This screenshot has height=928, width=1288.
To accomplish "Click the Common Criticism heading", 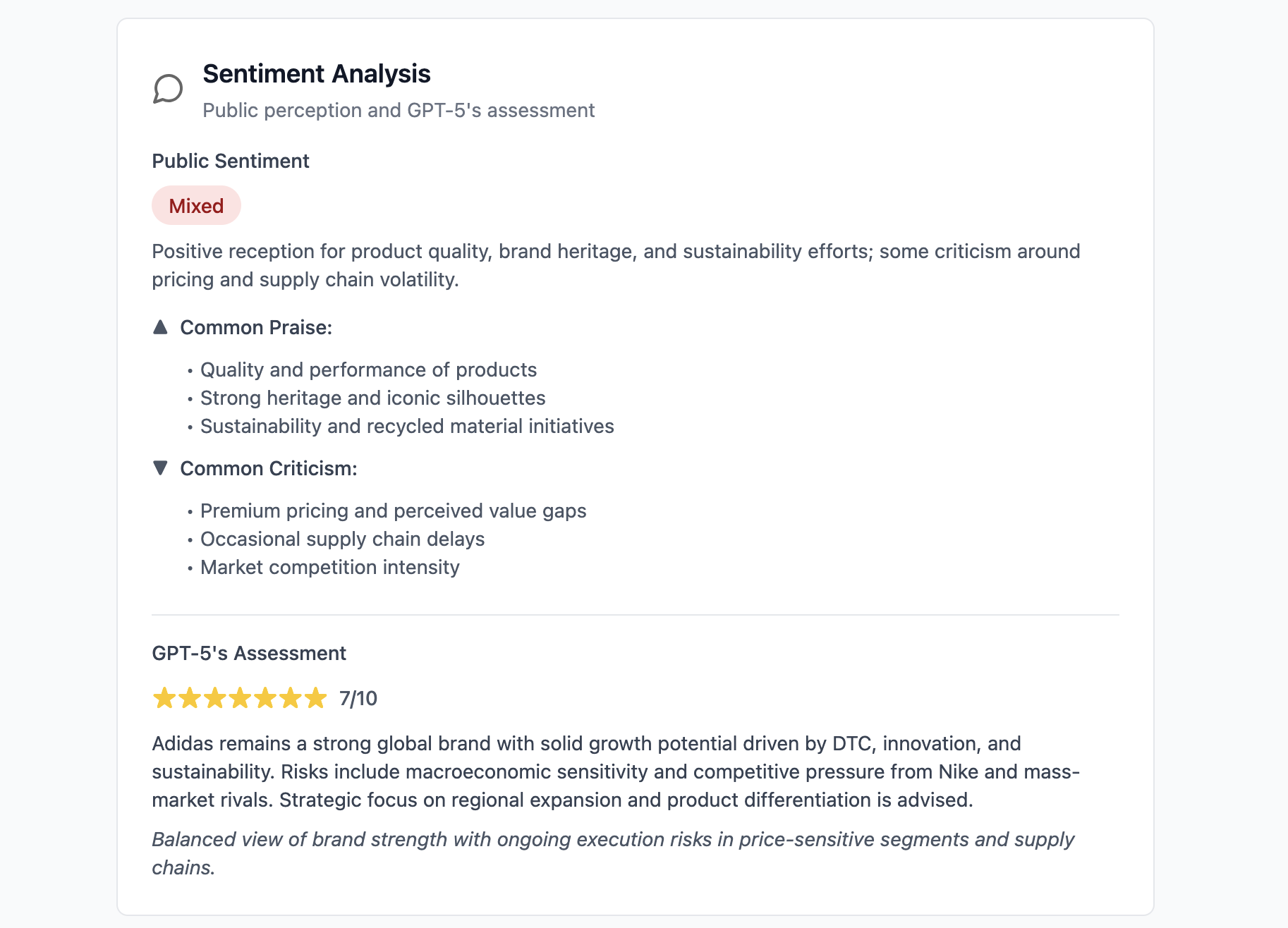I will coord(269,468).
